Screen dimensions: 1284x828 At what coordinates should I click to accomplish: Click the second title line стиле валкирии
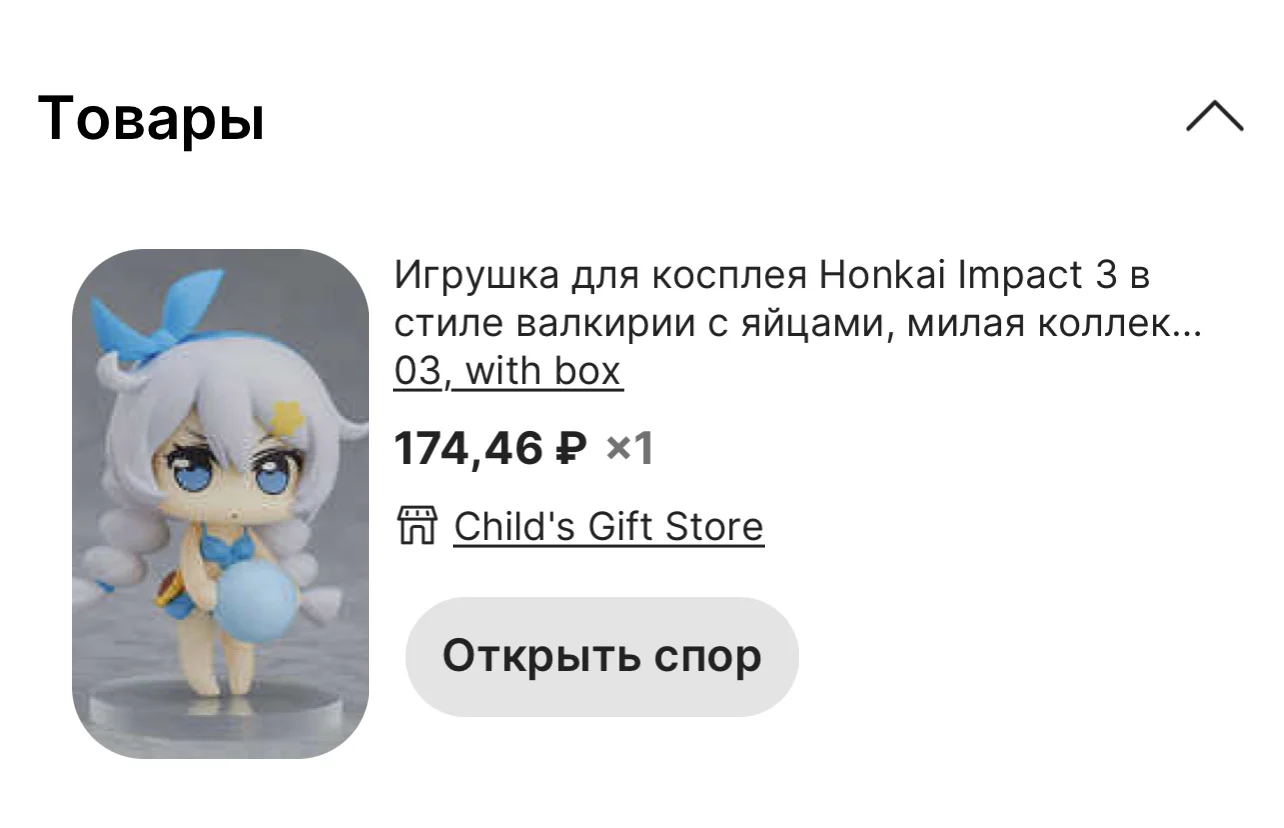point(797,324)
